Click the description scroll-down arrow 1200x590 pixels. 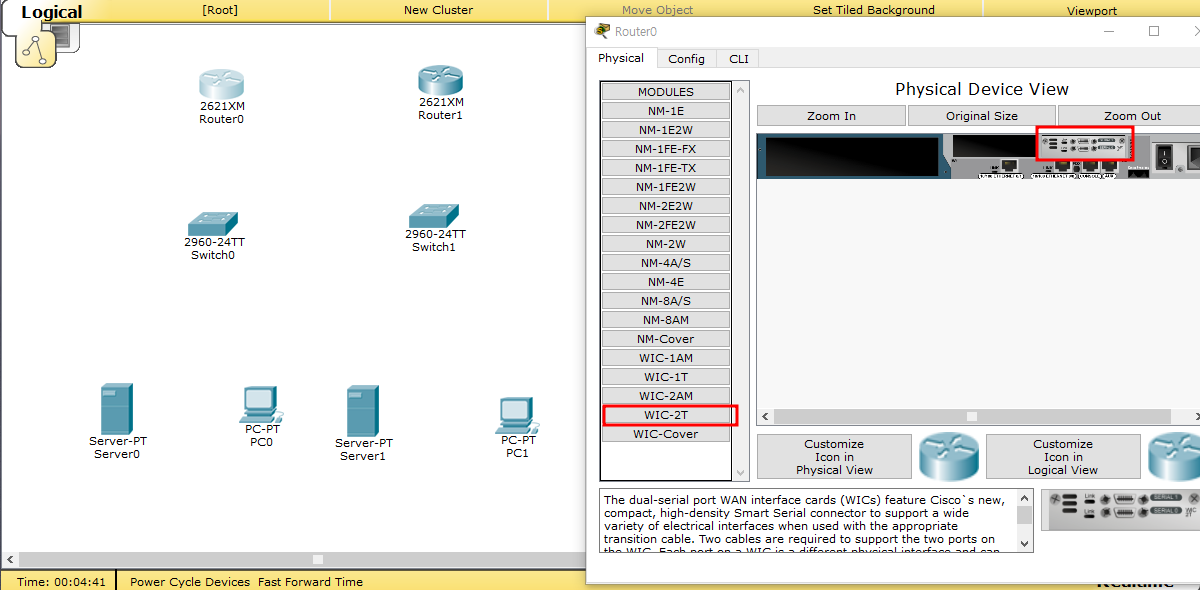(x=1025, y=544)
